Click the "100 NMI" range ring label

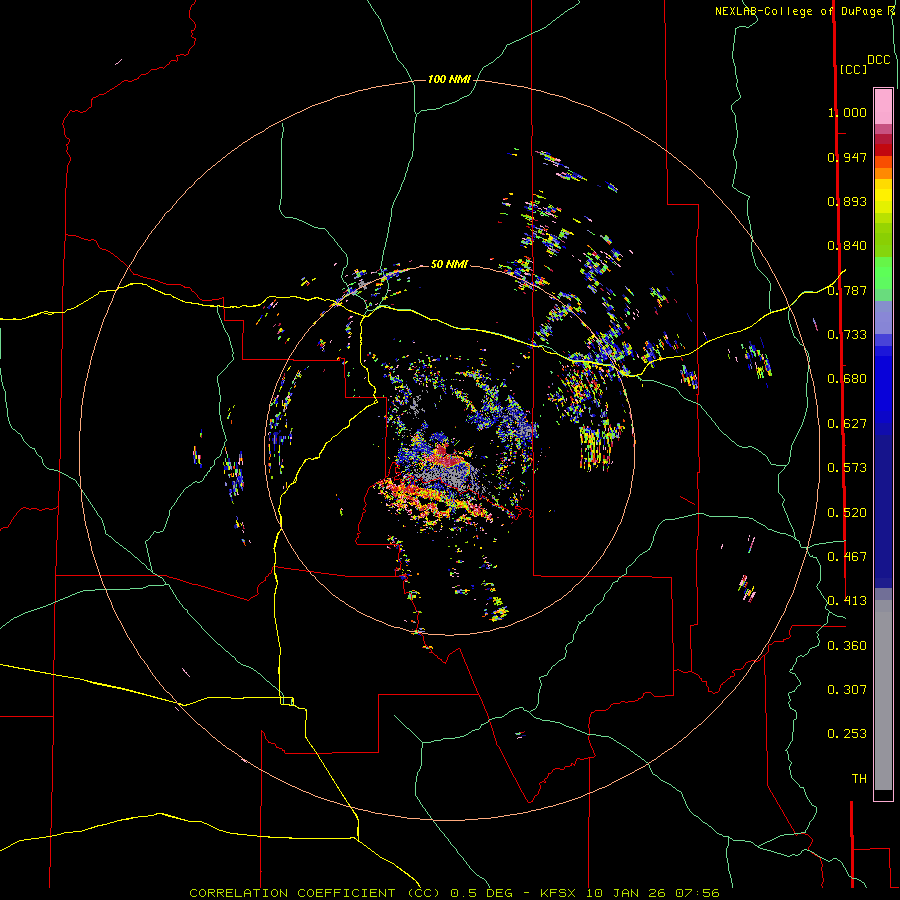pos(449,79)
